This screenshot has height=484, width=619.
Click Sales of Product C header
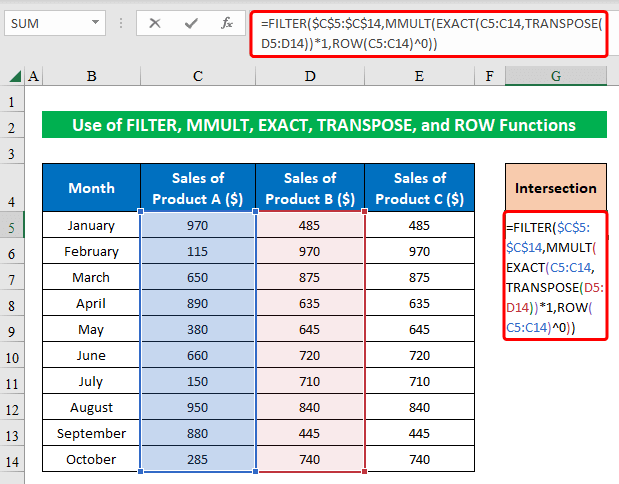pyautogui.click(x=420, y=188)
